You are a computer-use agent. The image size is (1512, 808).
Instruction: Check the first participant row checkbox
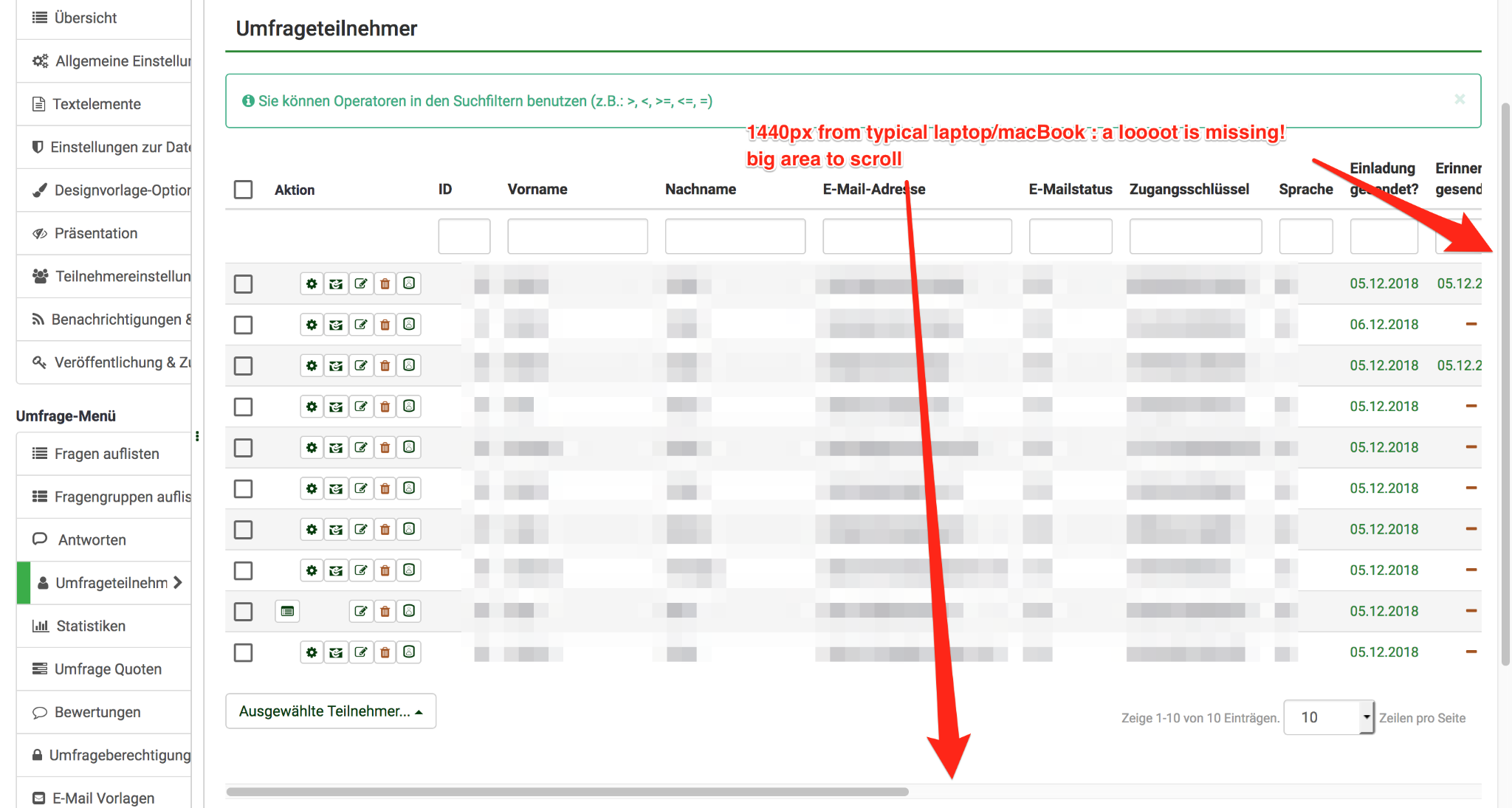[x=243, y=284]
